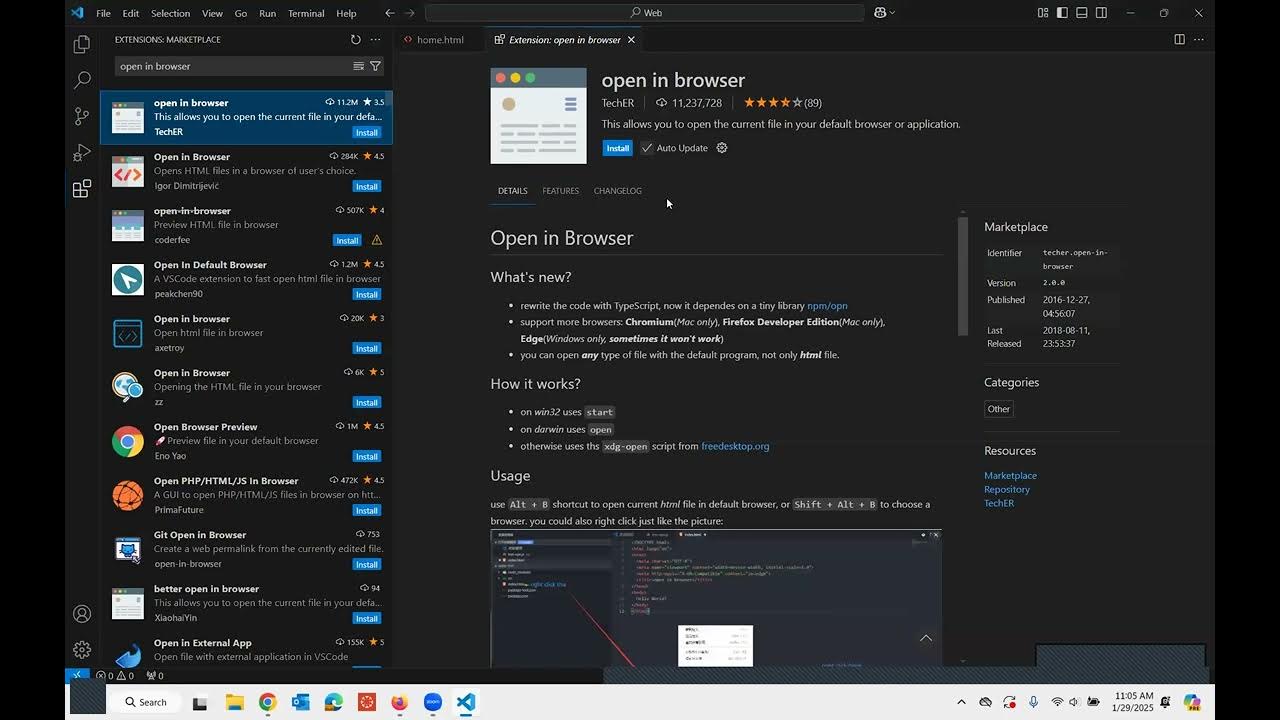Open Extensions view more actions menu
The width and height of the screenshot is (1280, 720).
click(x=376, y=40)
